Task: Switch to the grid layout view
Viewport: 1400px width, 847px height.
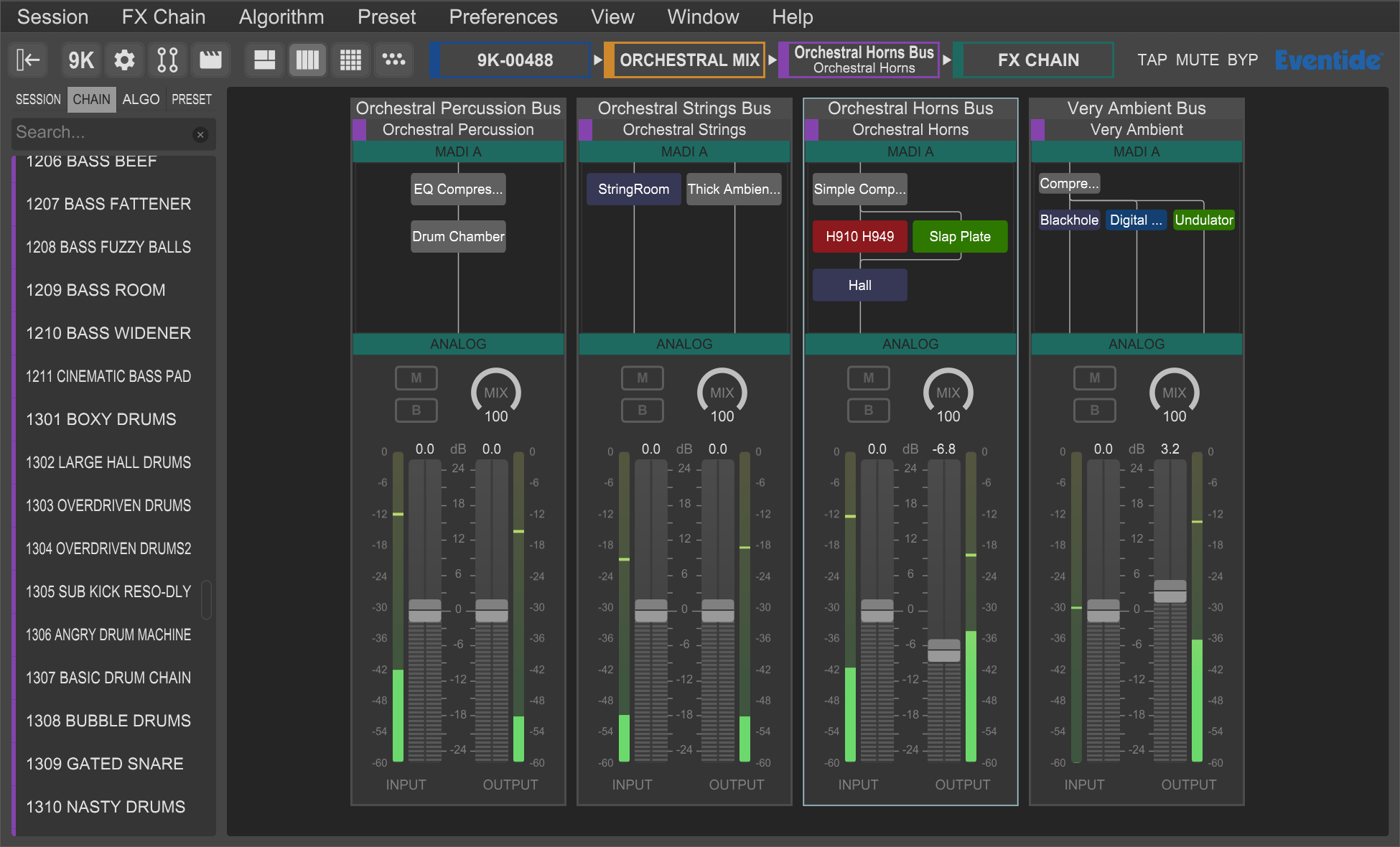Action: (350, 60)
